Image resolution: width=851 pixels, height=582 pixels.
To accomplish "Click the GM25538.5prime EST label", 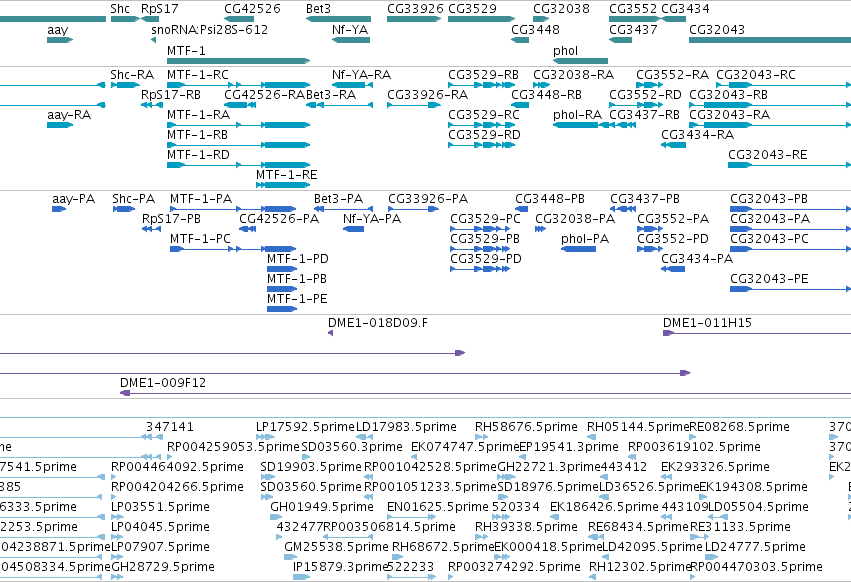I will (x=336, y=547).
